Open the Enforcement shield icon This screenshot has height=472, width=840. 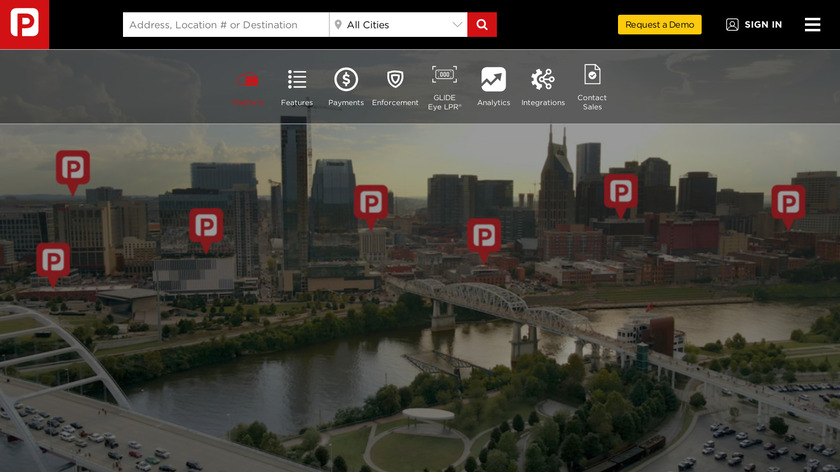tap(395, 80)
